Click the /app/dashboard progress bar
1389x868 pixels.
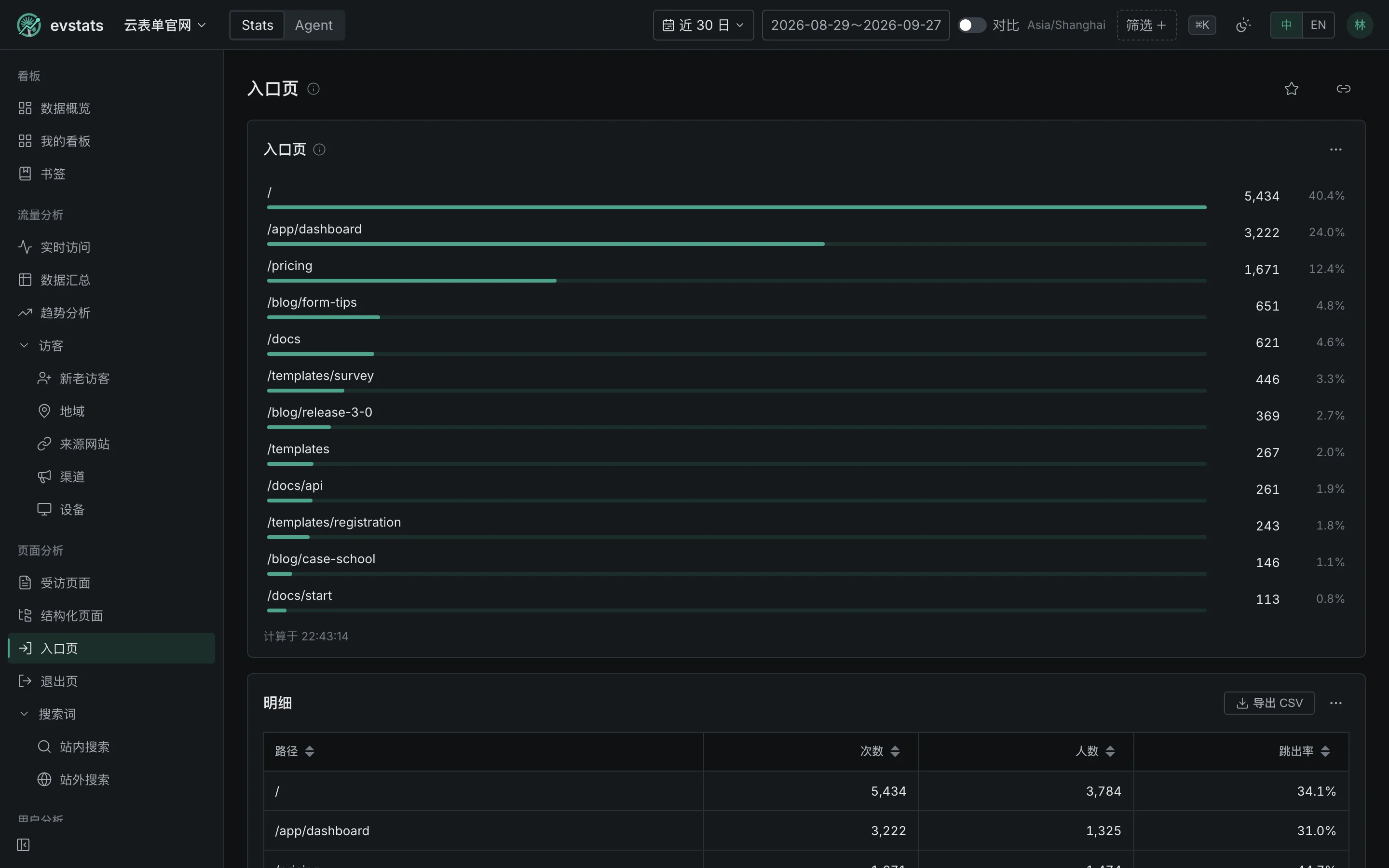(736, 244)
